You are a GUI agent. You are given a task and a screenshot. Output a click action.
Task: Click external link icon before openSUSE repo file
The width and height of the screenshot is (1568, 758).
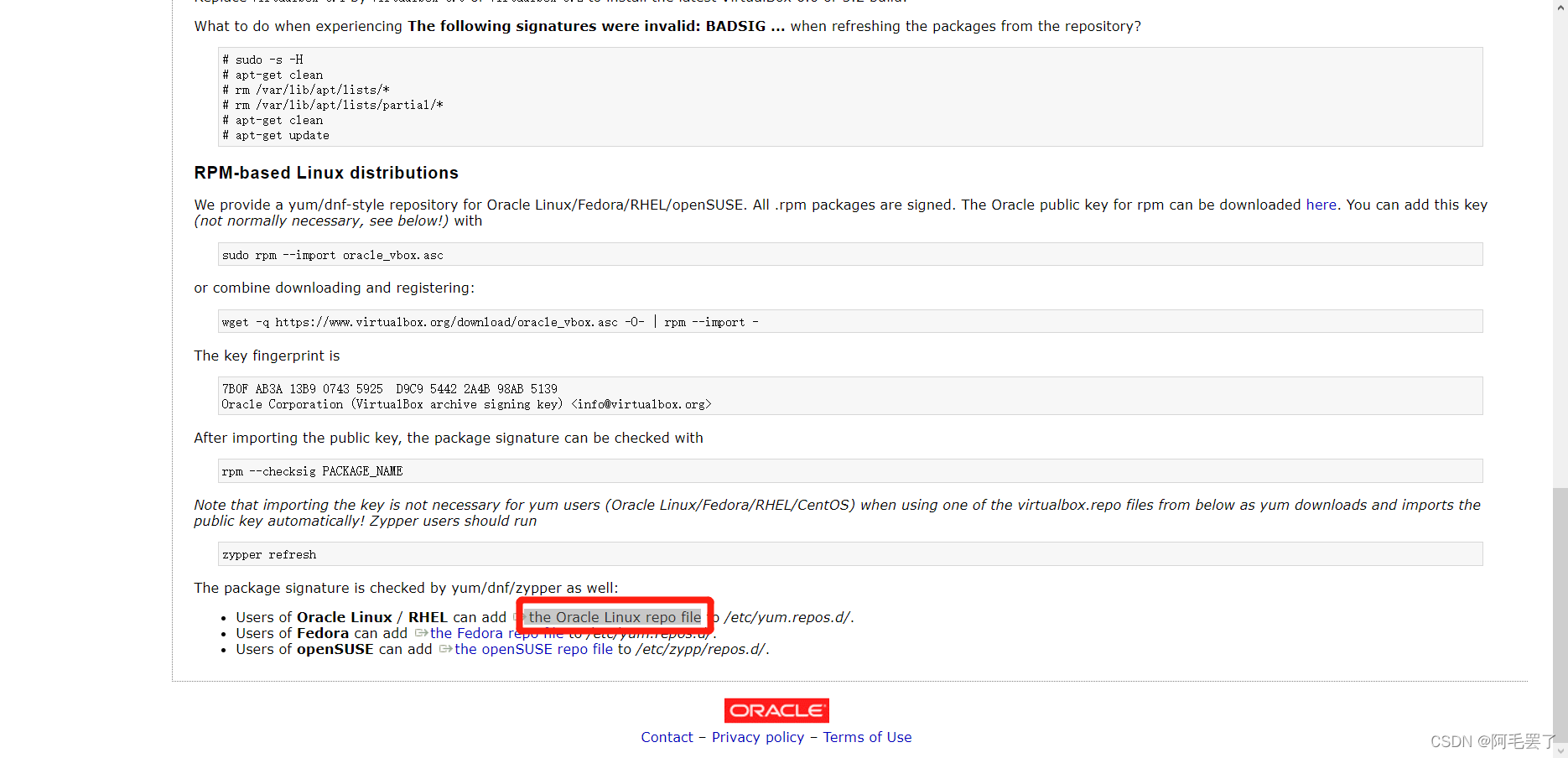coord(445,649)
